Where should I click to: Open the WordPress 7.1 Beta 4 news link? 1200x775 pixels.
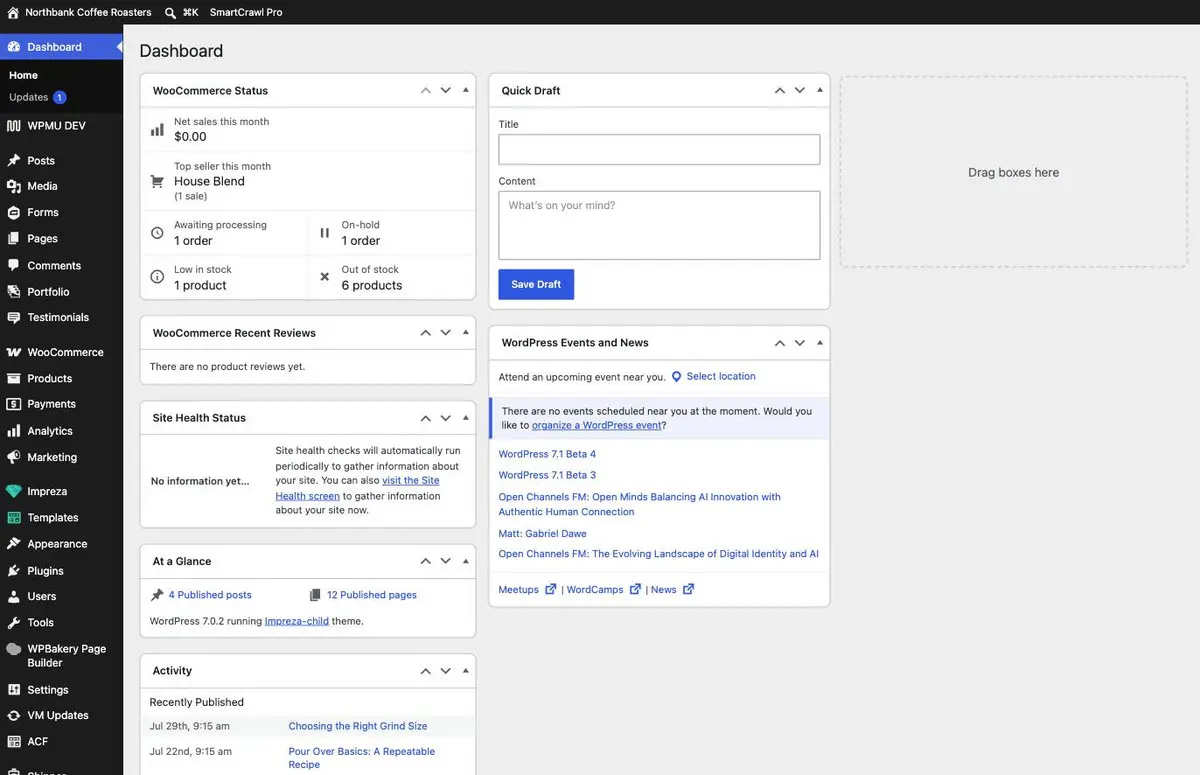(547, 454)
